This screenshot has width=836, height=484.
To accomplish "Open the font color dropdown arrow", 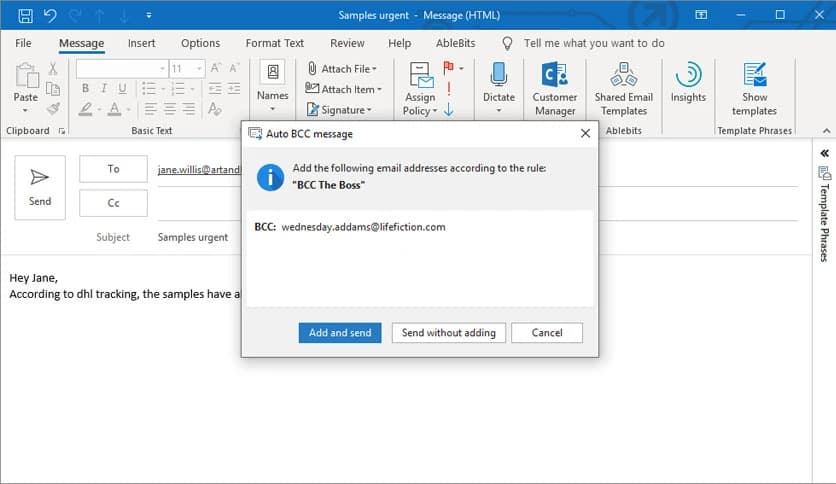I will tap(128, 110).
